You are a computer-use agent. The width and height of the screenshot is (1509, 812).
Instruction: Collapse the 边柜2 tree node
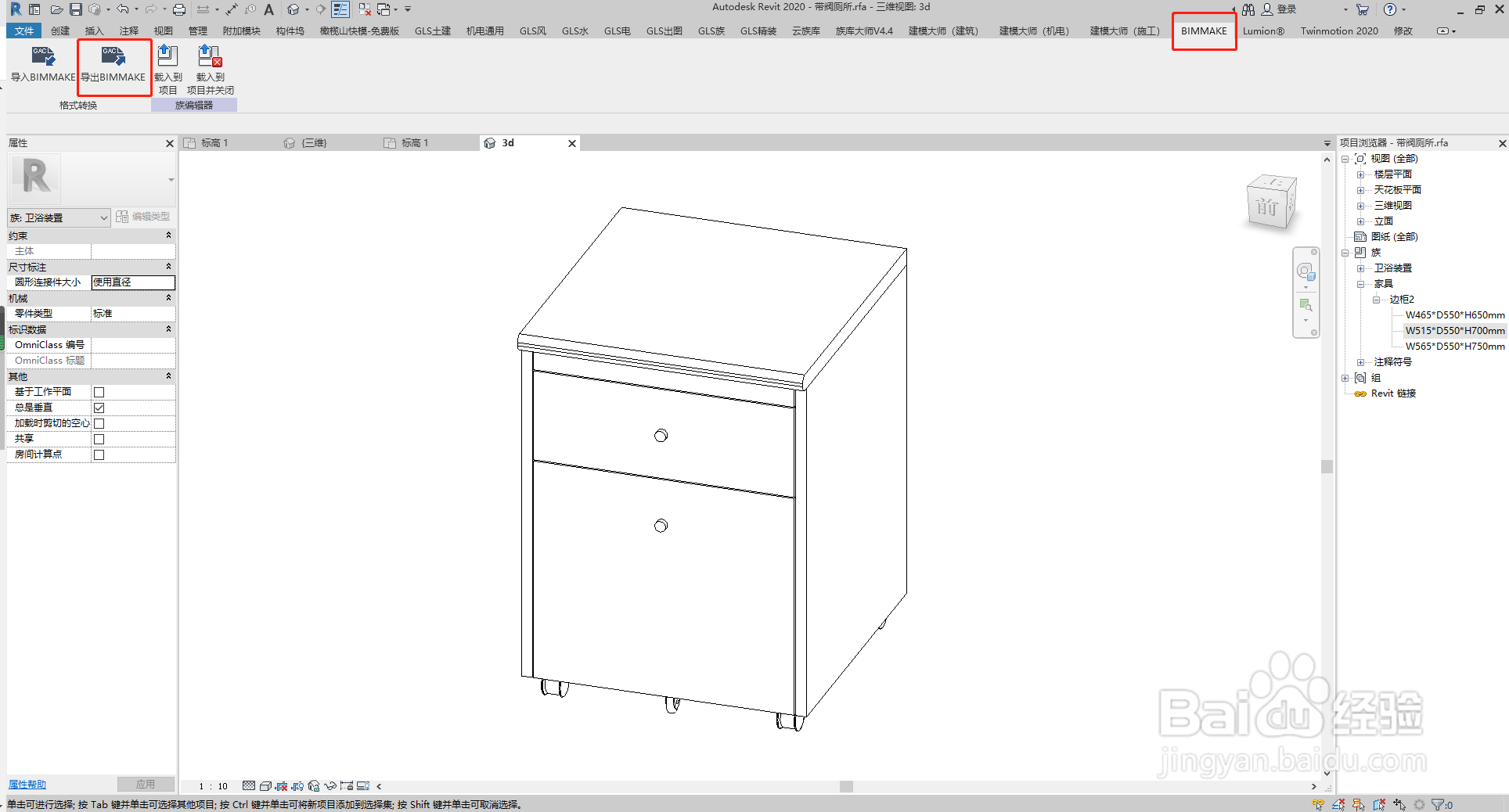tap(1376, 300)
